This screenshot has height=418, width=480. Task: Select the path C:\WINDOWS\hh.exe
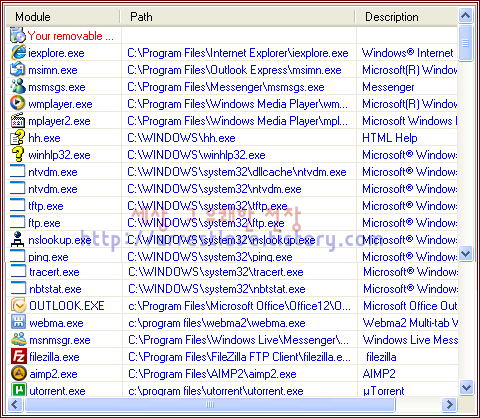pyautogui.click(x=181, y=138)
